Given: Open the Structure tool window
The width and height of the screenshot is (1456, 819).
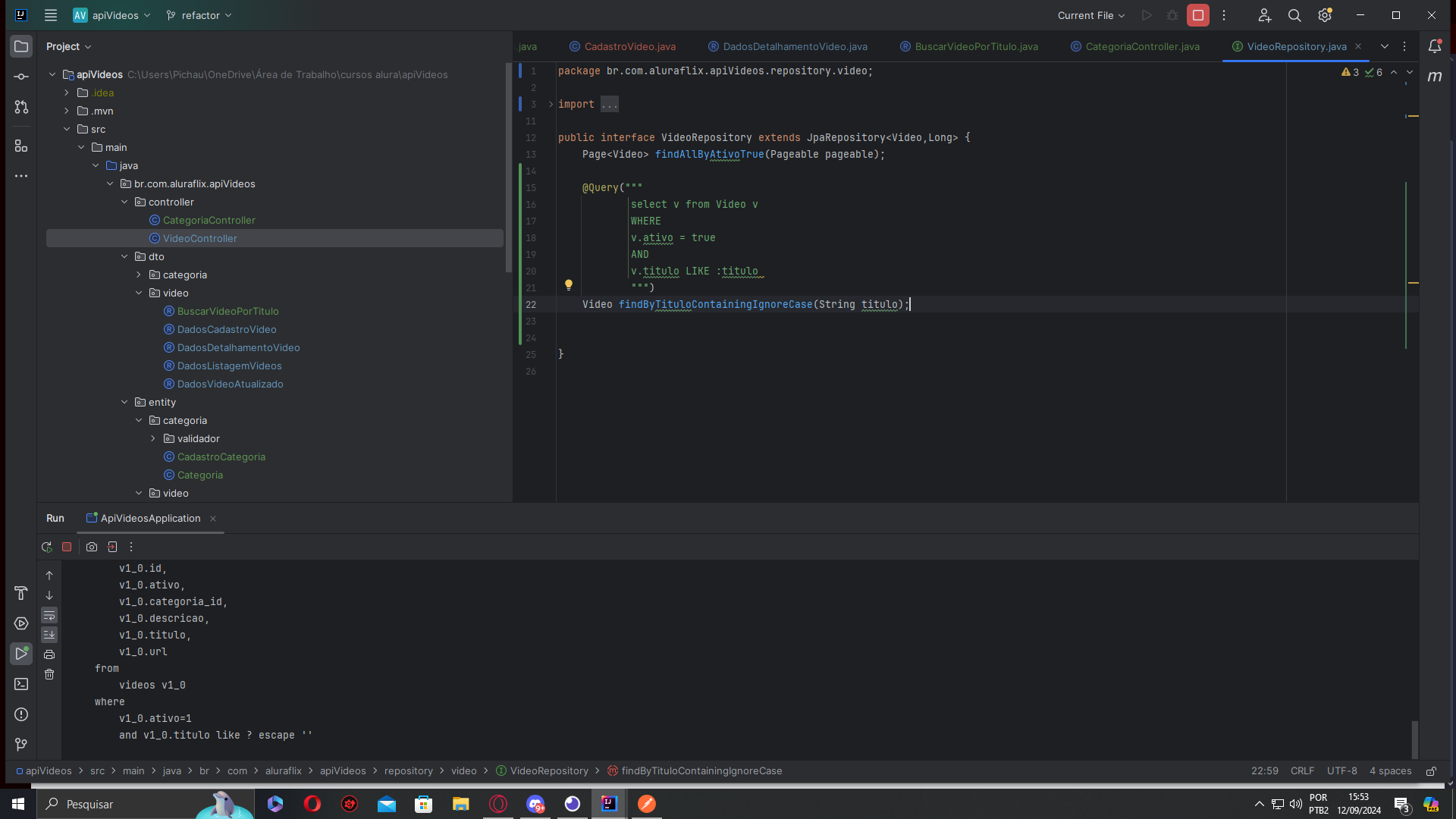Looking at the screenshot, I should (x=21, y=146).
